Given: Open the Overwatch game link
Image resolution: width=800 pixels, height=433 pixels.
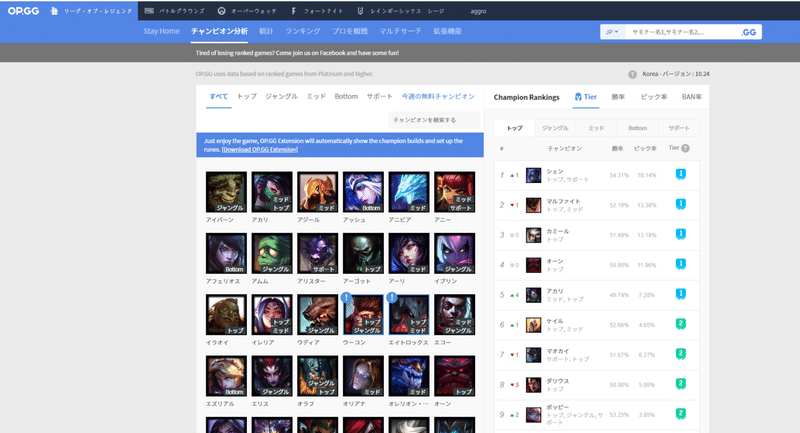Looking at the screenshot, I should (247, 11).
